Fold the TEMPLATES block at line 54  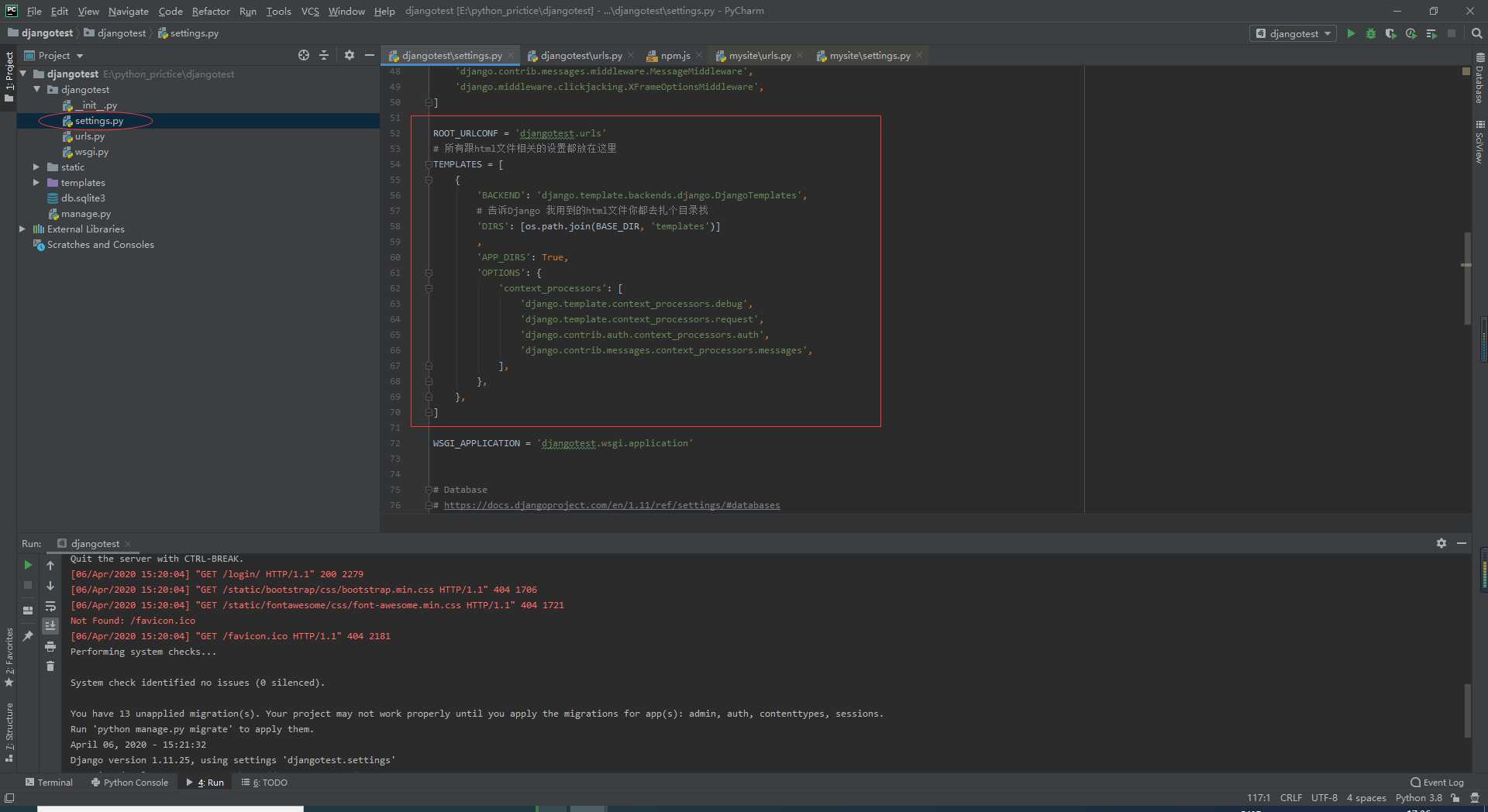tap(429, 164)
